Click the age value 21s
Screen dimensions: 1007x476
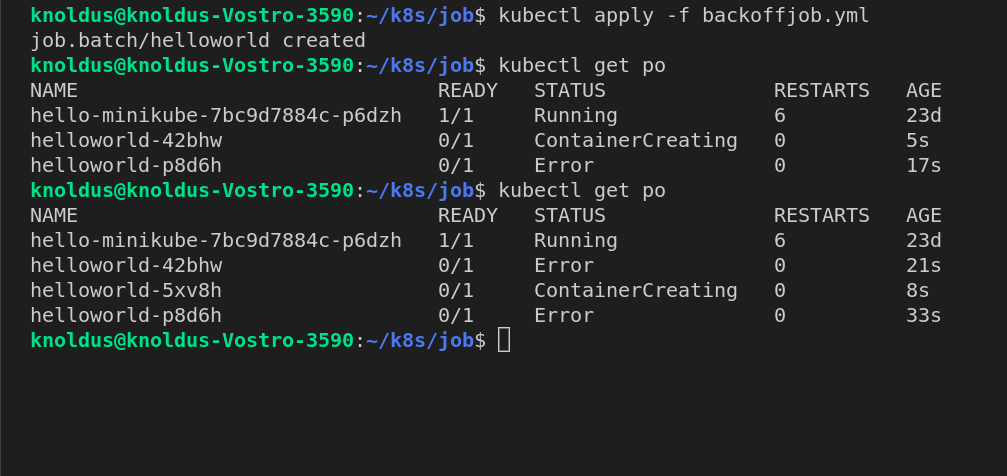[924, 265]
